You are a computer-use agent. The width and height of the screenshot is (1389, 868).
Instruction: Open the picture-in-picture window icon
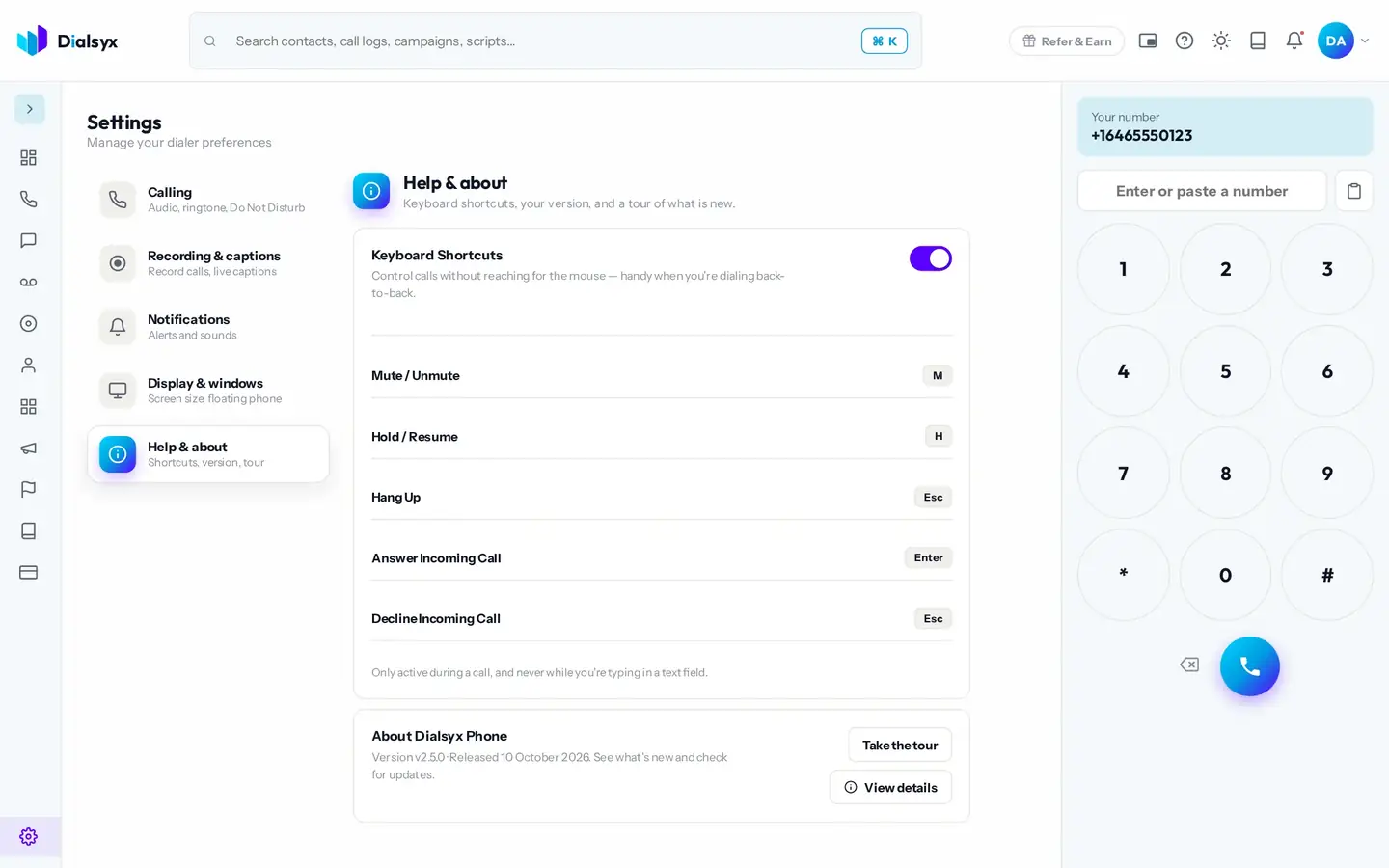(x=1148, y=41)
